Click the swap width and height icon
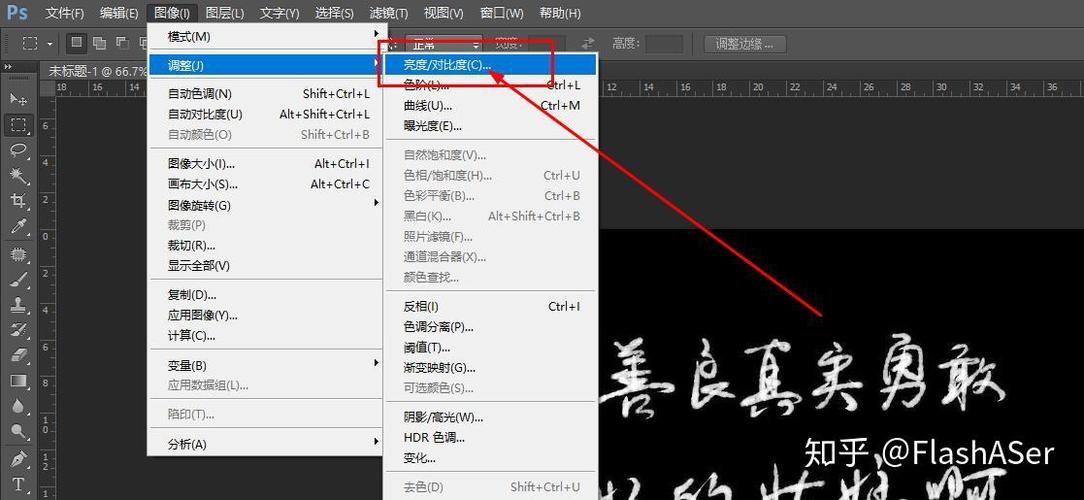Screen dimensions: 1084x500 [x=588, y=44]
